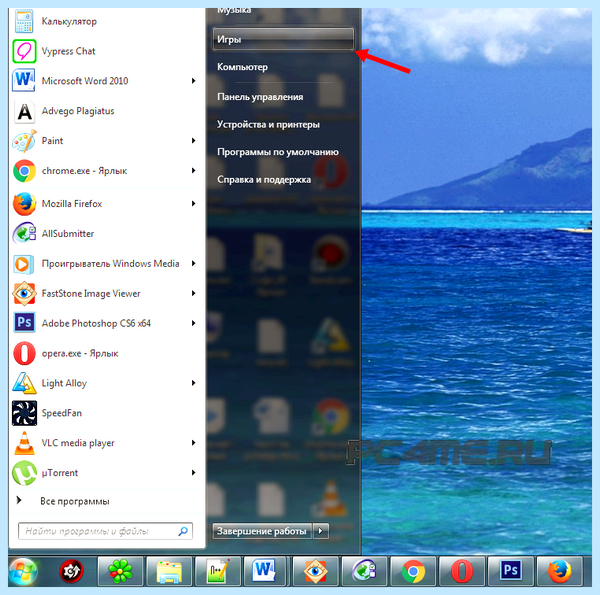Open the Firefox icon on taskbar
Screen dimensions: 600x595
coord(559,571)
